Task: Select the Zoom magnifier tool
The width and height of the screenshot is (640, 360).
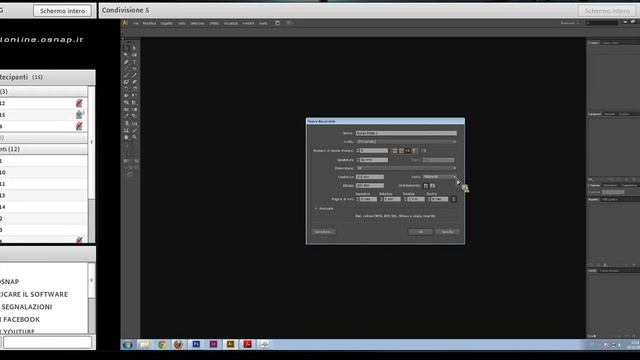Action: pyautogui.click(x=134, y=137)
